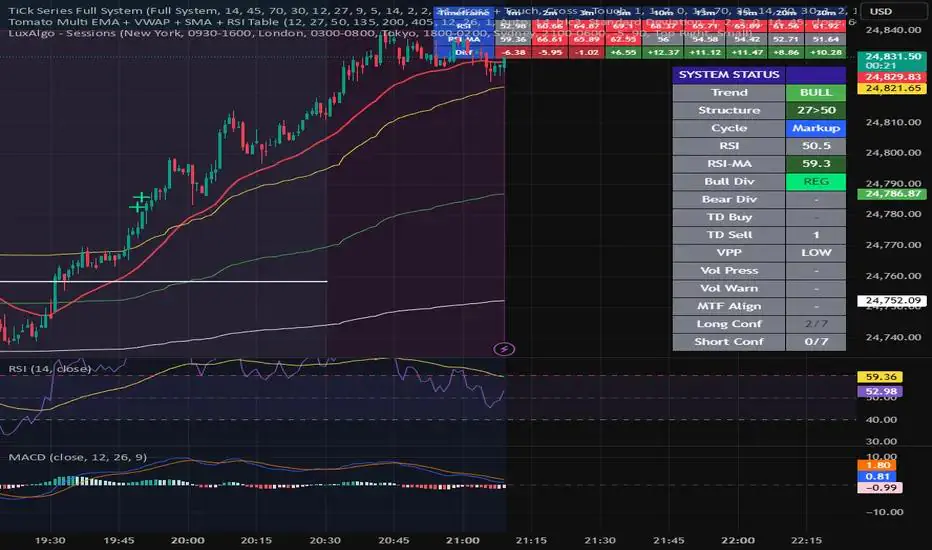Select the RSI (14, close) pane title

pos(50,369)
